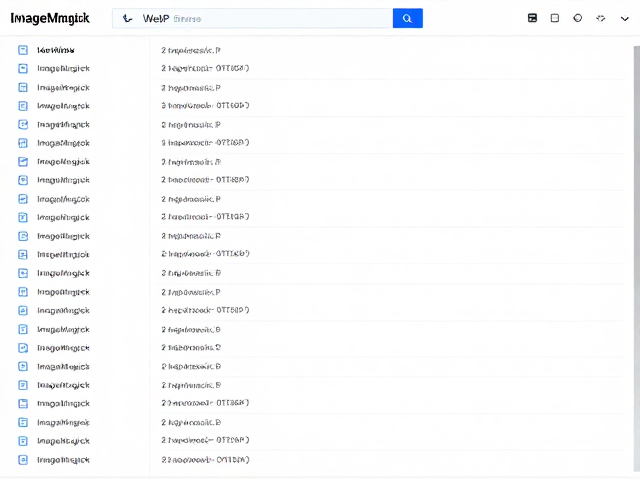Image resolution: width=640 pixels, height=480 pixels.
Task: Run the search with the blue magnifier button
Action: pos(407,18)
